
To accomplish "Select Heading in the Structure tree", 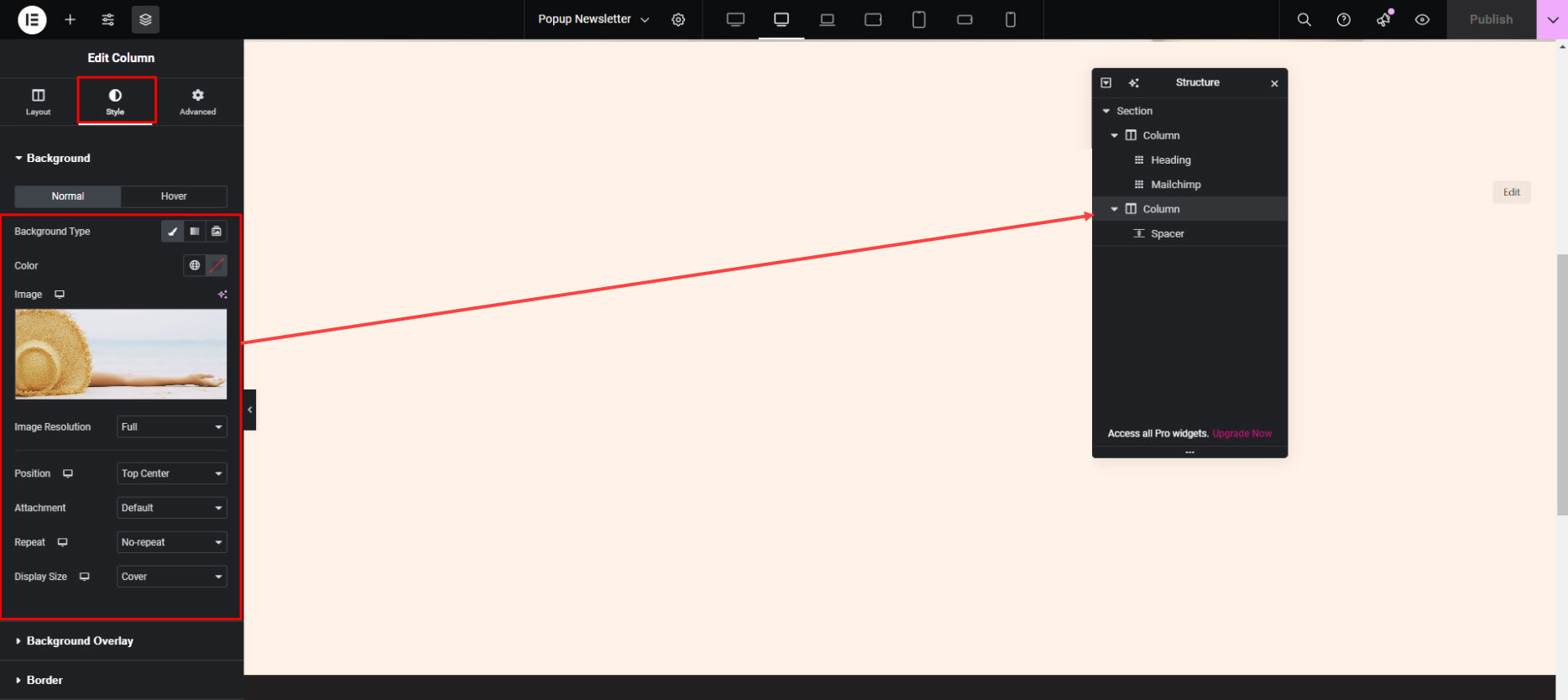I will 1189,160.
